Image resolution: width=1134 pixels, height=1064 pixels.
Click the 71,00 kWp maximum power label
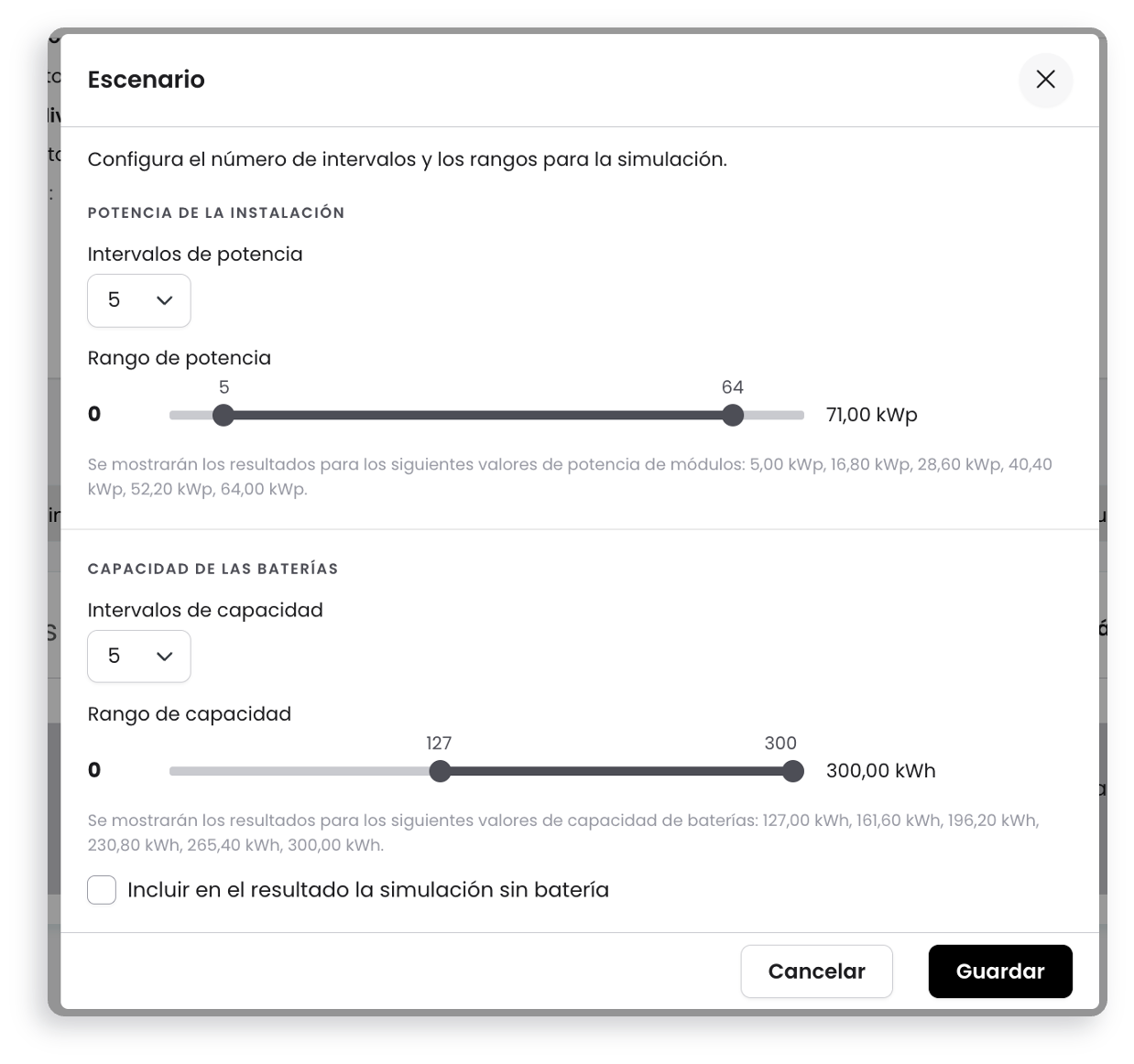pyautogui.click(x=871, y=415)
